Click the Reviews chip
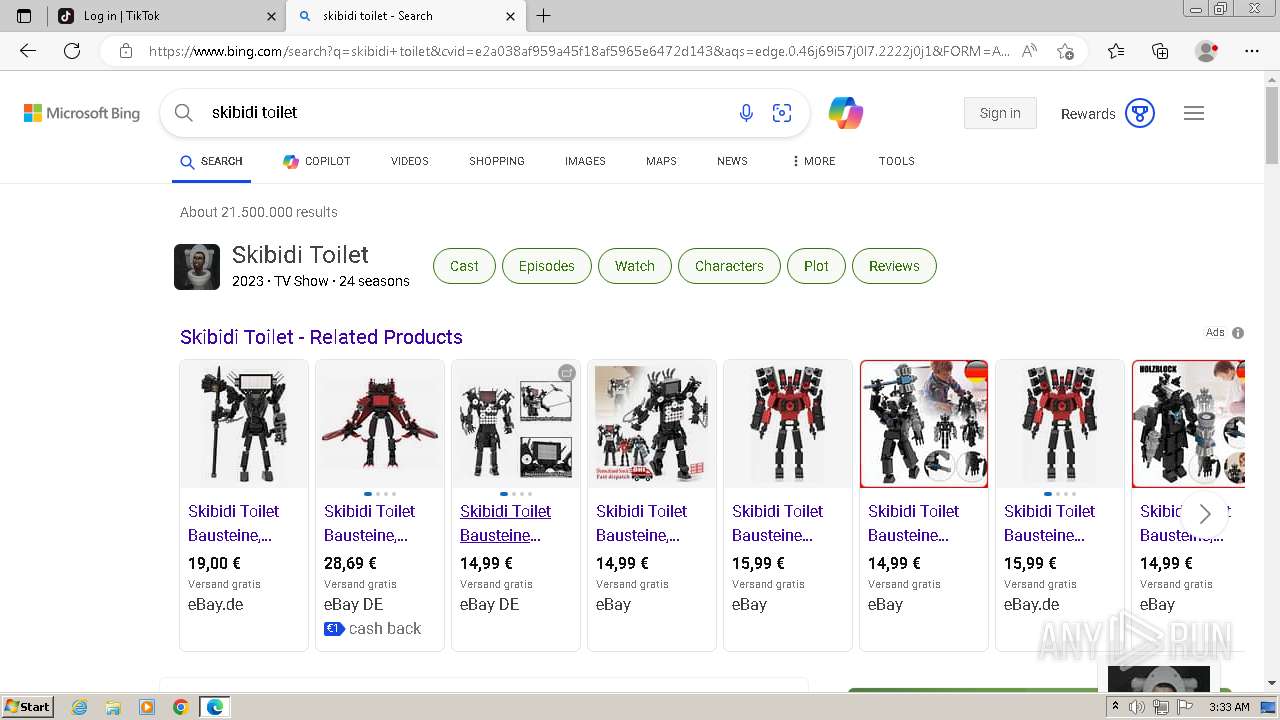 (x=894, y=266)
